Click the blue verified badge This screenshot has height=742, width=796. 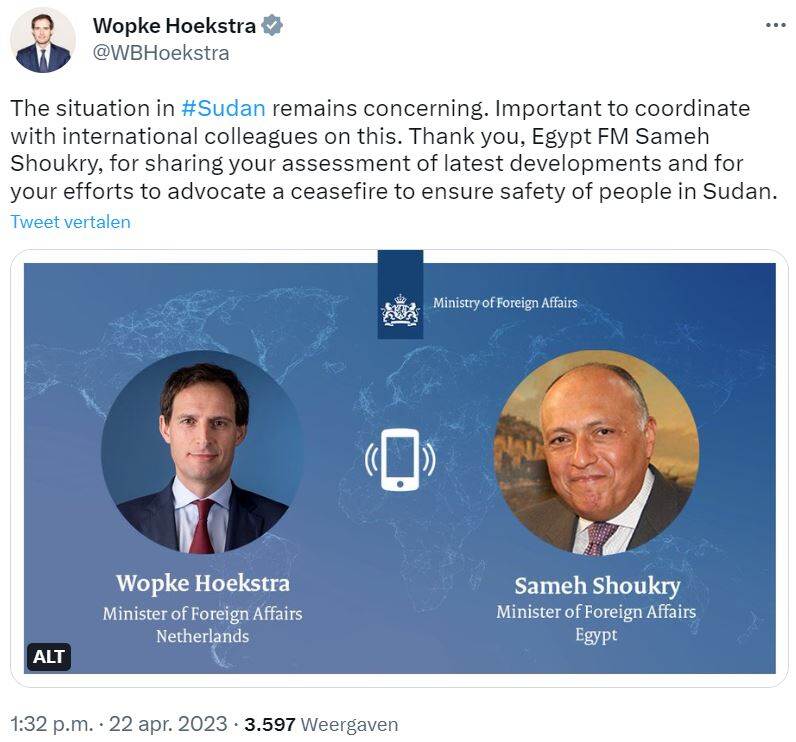click(273, 26)
